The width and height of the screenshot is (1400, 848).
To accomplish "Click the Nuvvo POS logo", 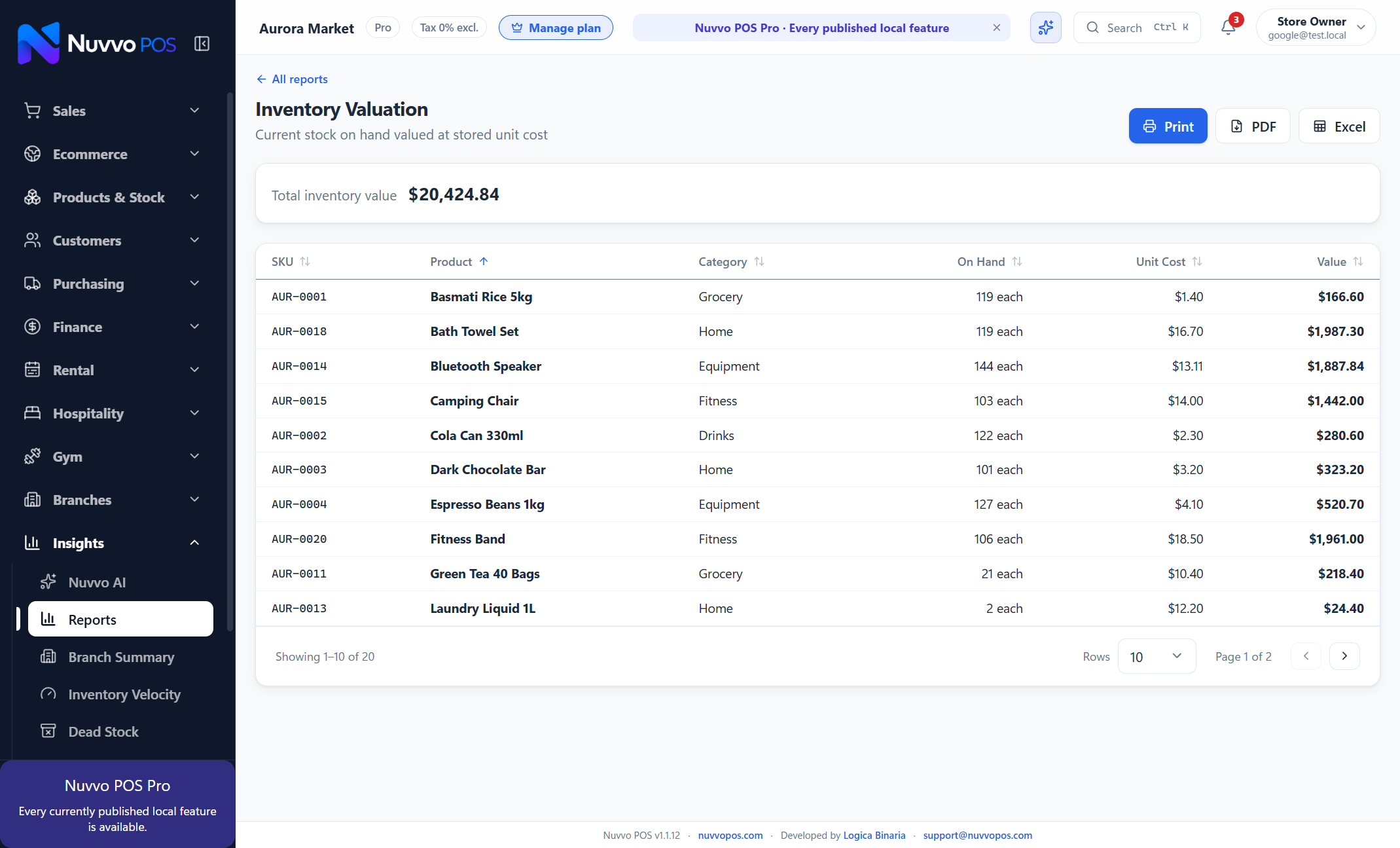I will tap(97, 43).
